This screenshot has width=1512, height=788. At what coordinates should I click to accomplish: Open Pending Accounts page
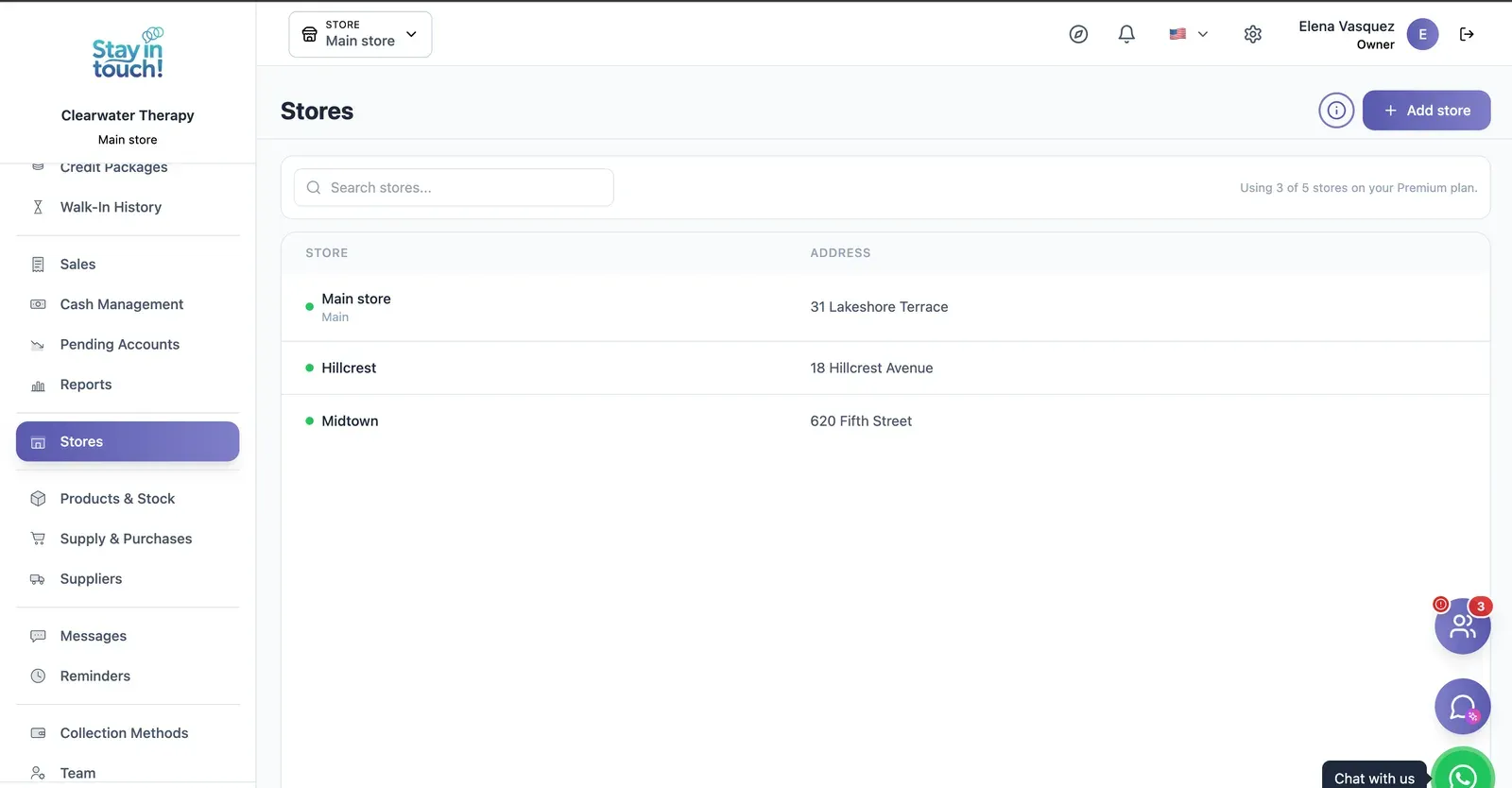coord(128,345)
